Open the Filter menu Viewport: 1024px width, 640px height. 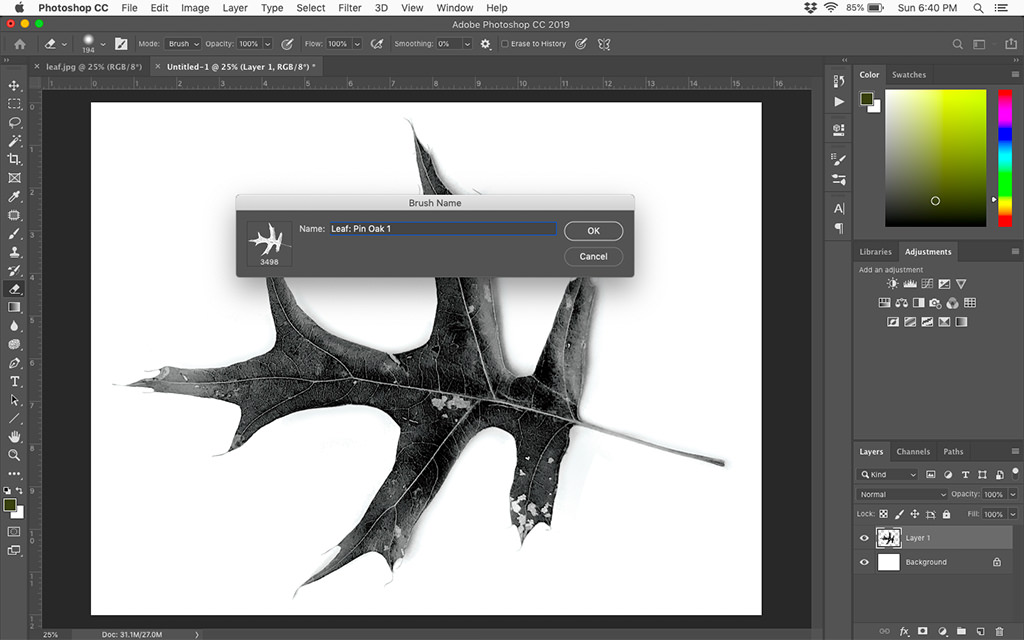(349, 8)
